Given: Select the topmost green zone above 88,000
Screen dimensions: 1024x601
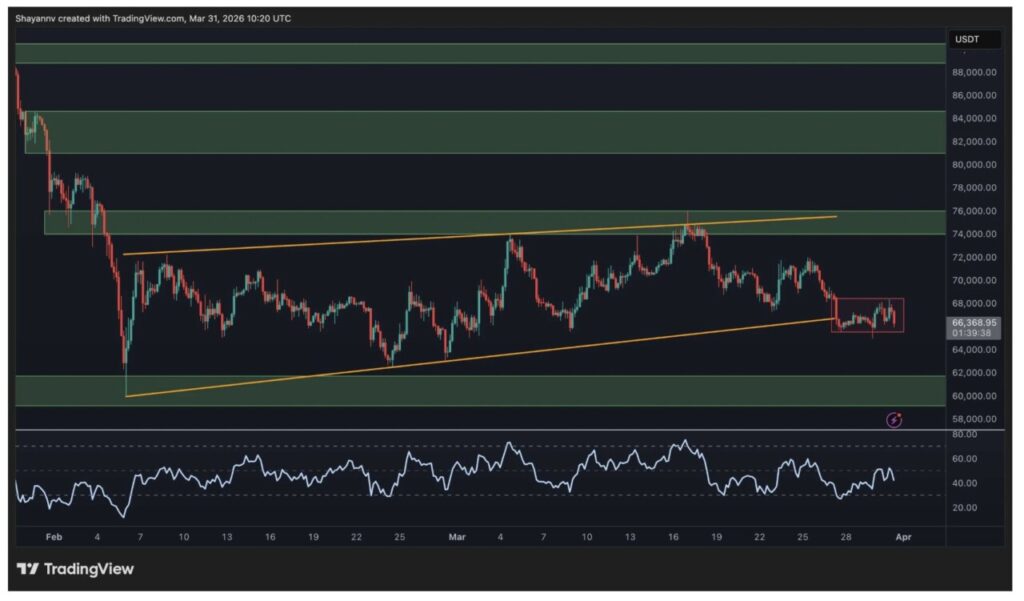Looking at the screenshot, I should point(480,53).
